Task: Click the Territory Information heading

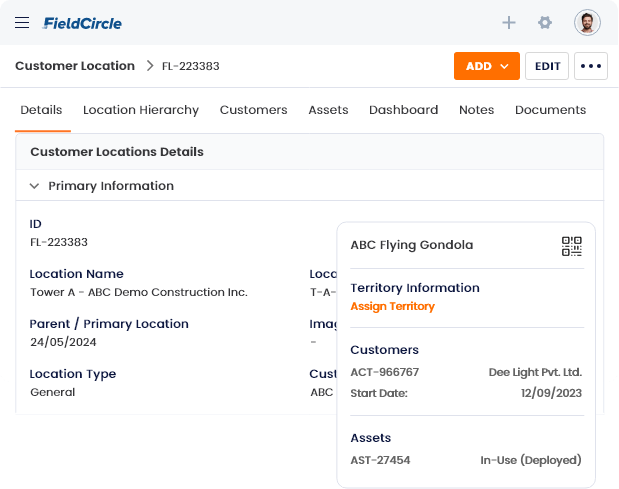Action: [x=415, y=288]
